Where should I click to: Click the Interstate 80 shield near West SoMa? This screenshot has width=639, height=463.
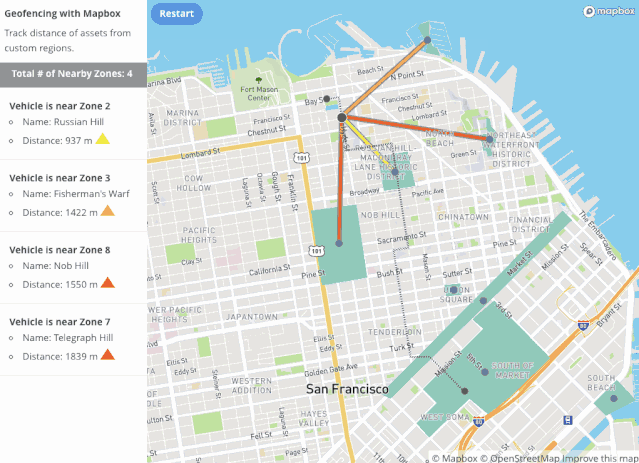coord(479,421)
